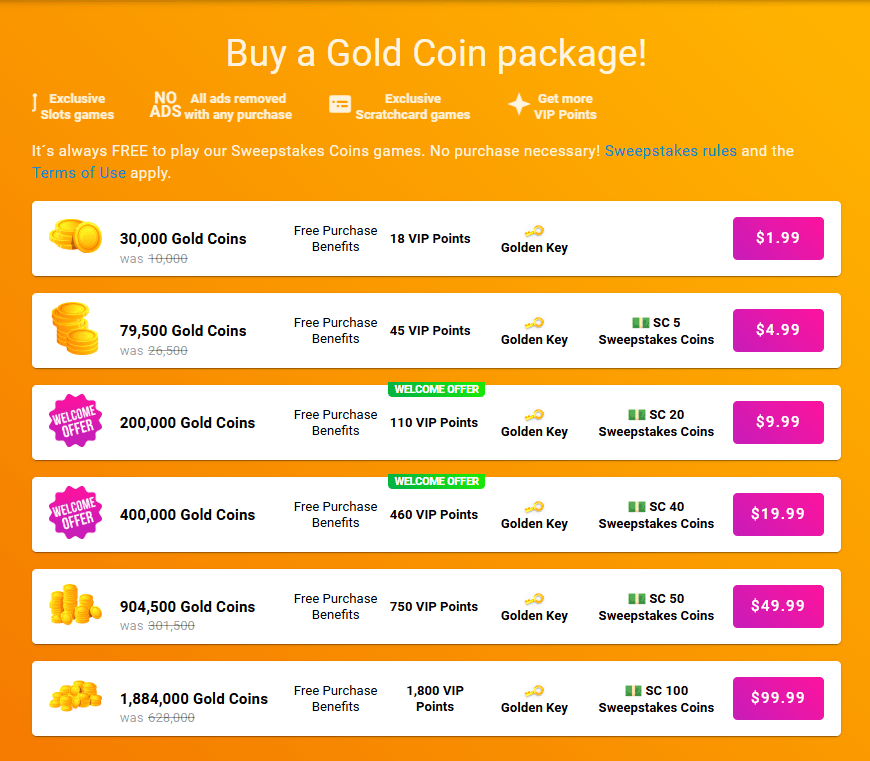Click the Exclusive Slots games icon
Image resolution: width=870 pixels, height=761 pixels.
(x=35, y=105)
